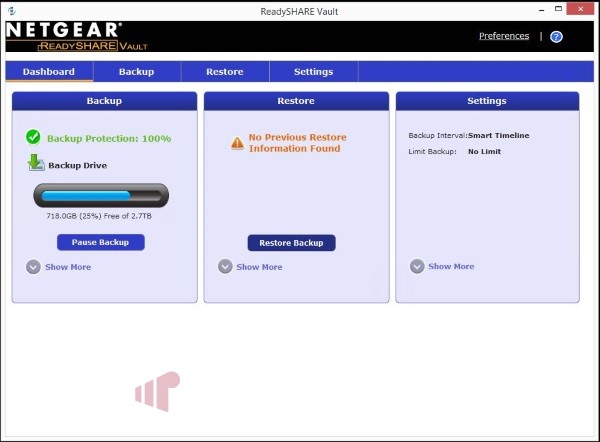Click the 'Smart Timeline' backup interval value
The image size is (600, 442).
(499, 135)
